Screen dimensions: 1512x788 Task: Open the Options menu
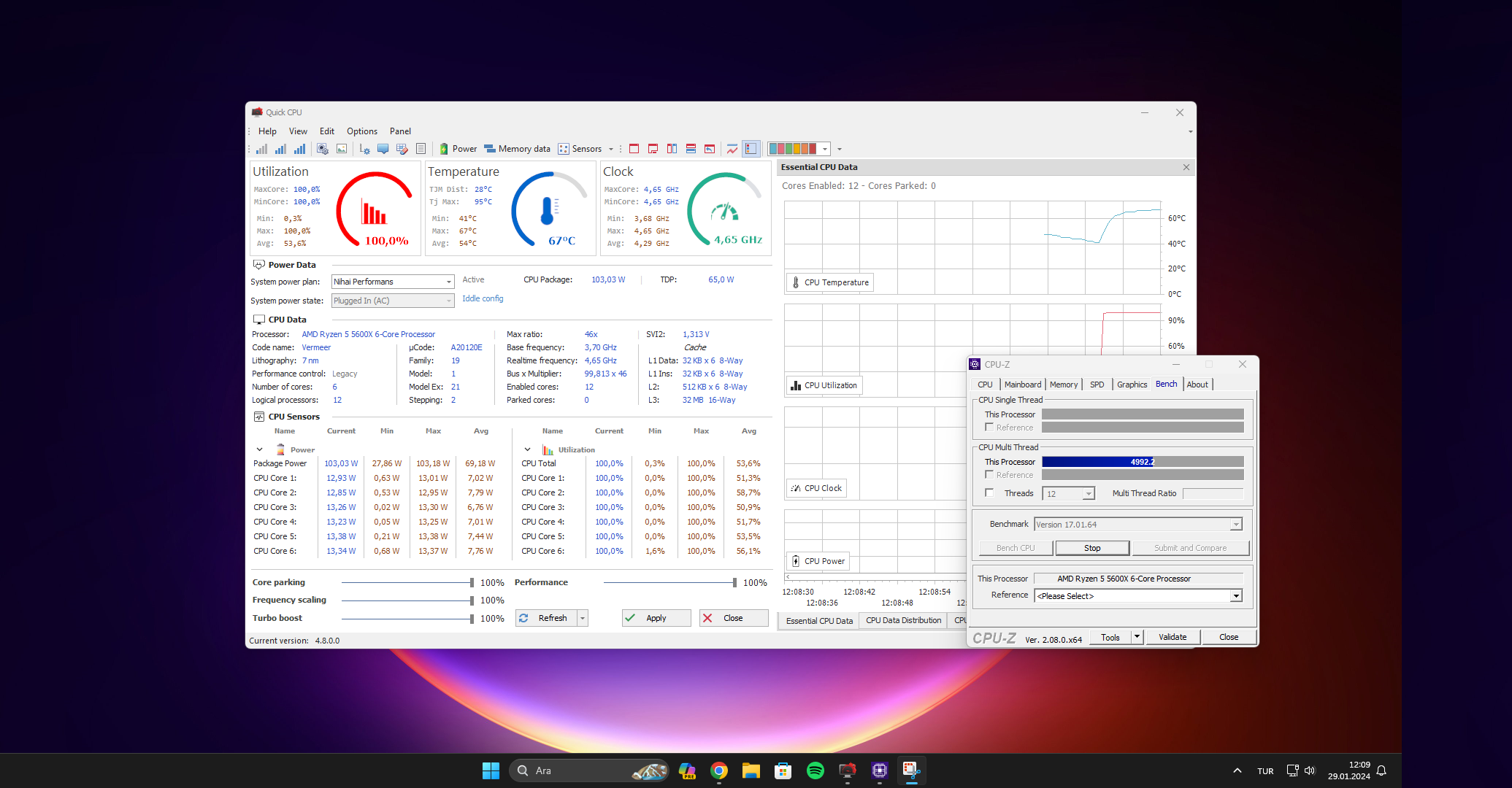coord(362,131)
